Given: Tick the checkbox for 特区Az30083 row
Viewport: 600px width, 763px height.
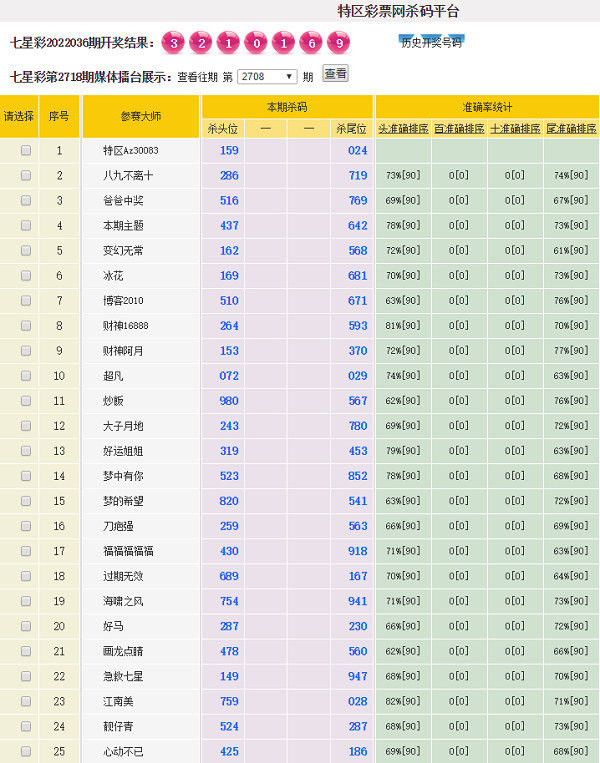Looking at the screenshot, I should pos(26,150).
